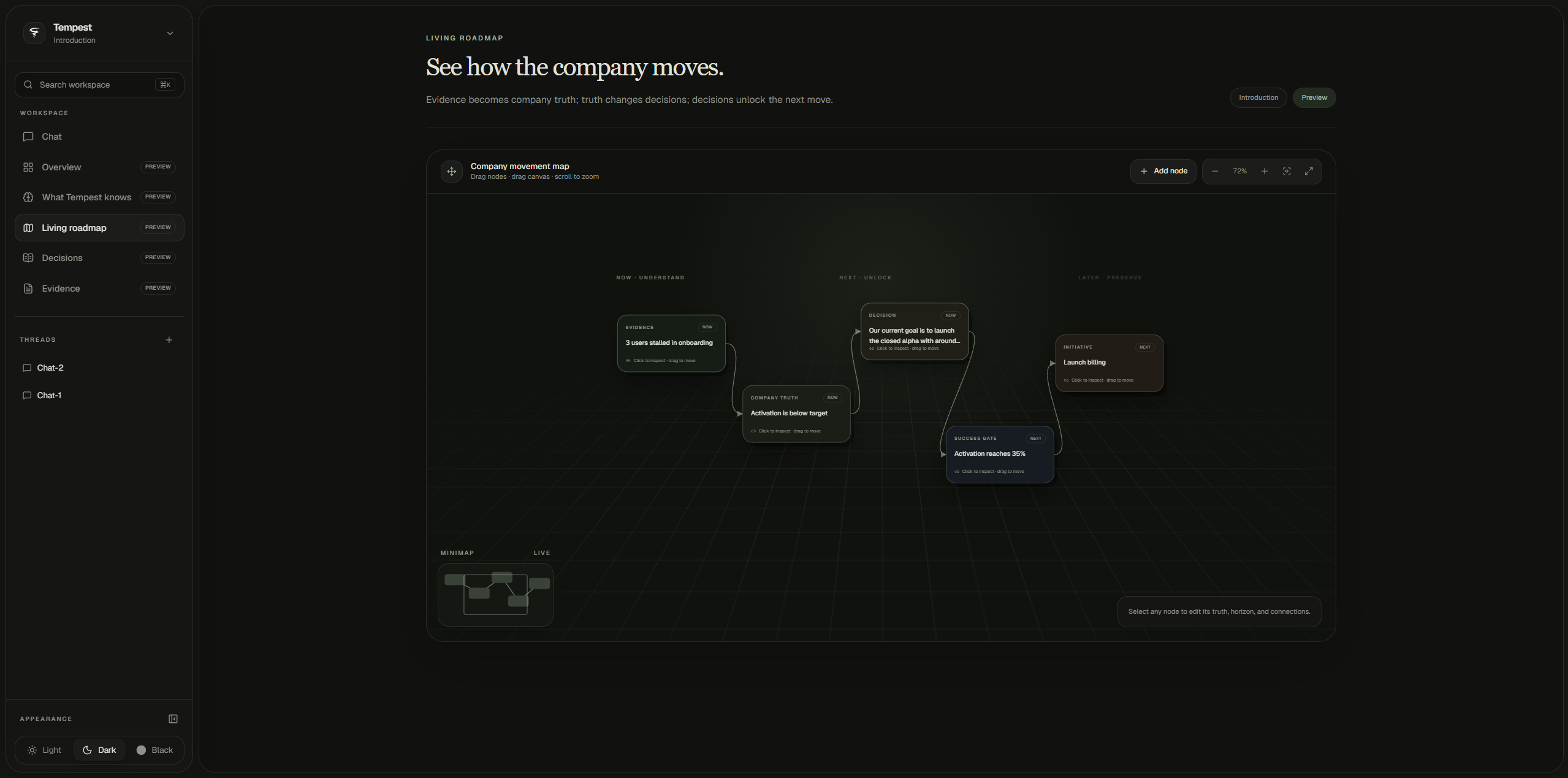This screenshot has height=778, width=1568.
Task: Click the moon icon for Dark theme
Action: coord(87,750)
